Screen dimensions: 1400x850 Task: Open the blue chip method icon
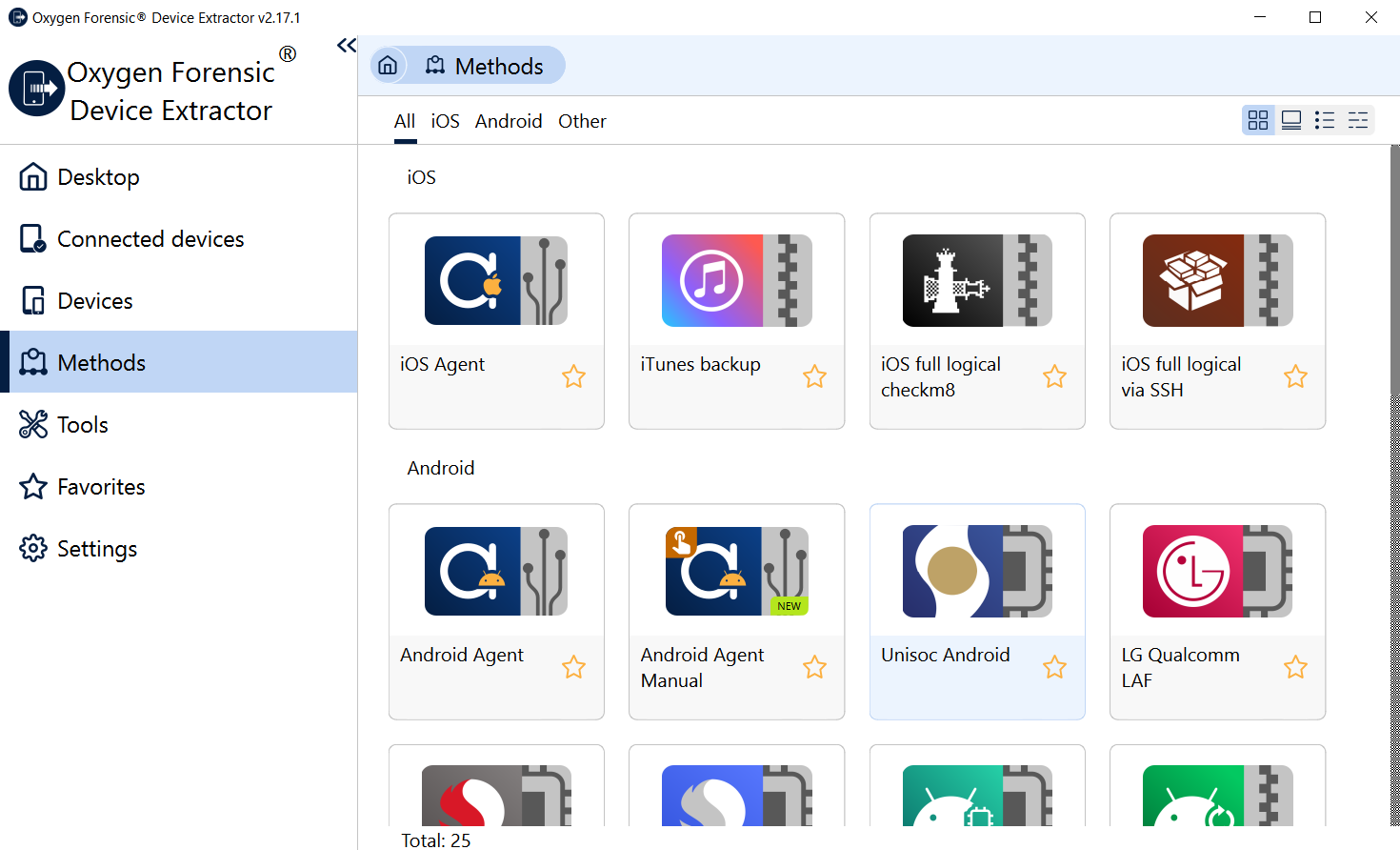point(737,796)
